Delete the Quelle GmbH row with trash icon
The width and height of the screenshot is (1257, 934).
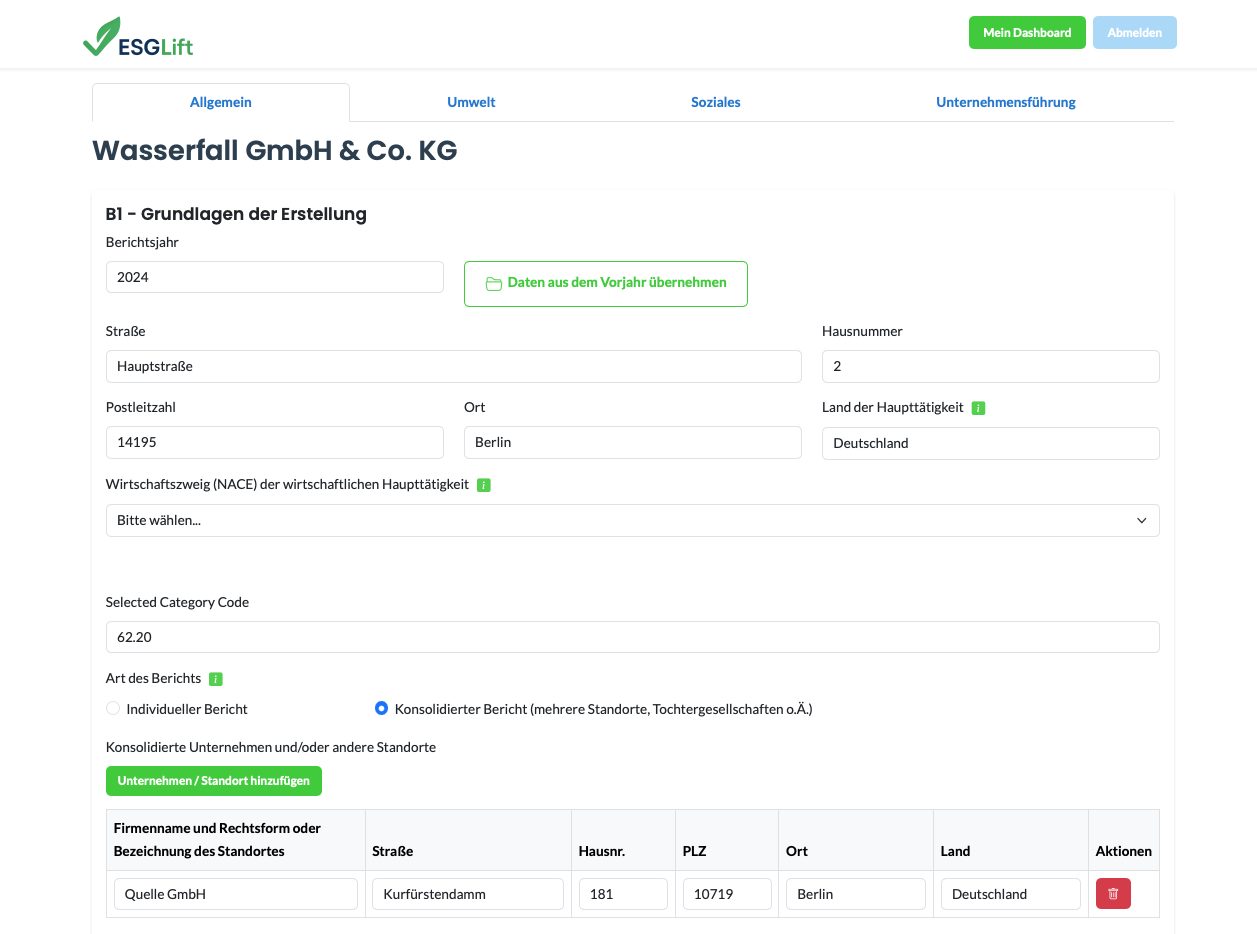[x=1113, y=894]
